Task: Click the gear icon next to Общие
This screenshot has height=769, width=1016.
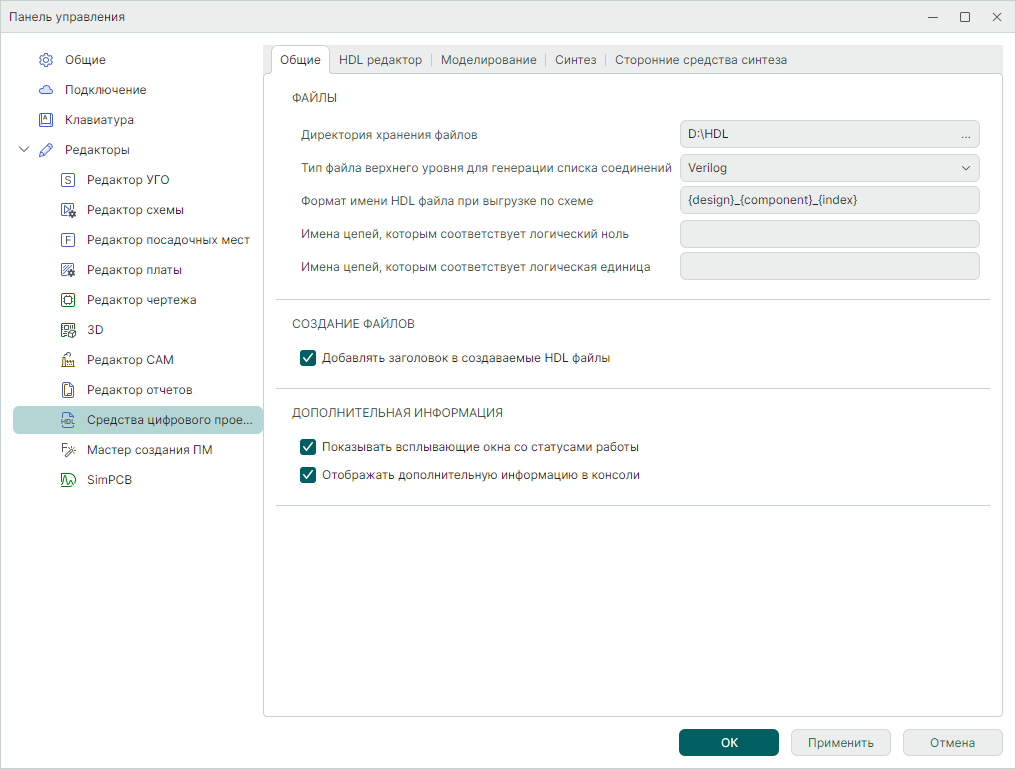Action: (x=46, y=60)
